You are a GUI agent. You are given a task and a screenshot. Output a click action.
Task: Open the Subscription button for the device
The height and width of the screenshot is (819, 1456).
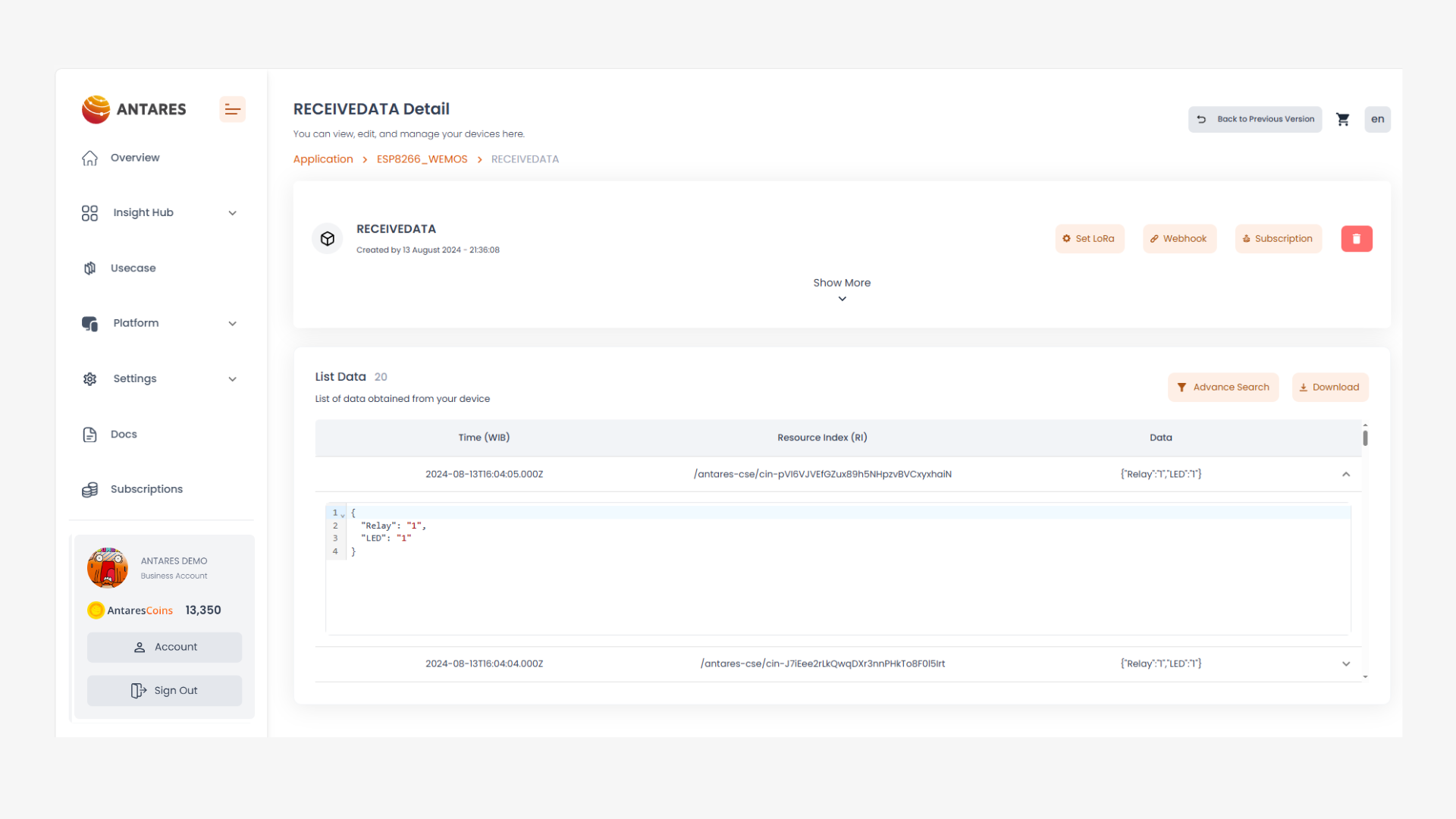click(x=1279, y=239)
